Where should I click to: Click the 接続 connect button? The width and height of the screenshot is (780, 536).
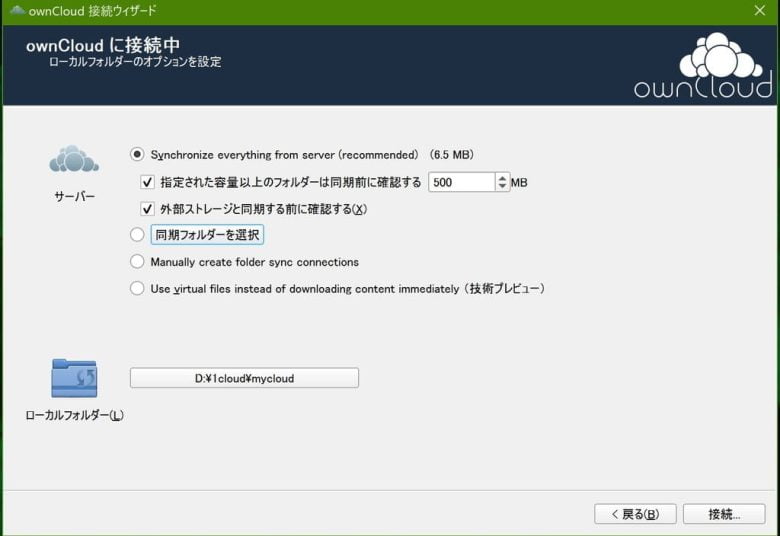(724, 514)
